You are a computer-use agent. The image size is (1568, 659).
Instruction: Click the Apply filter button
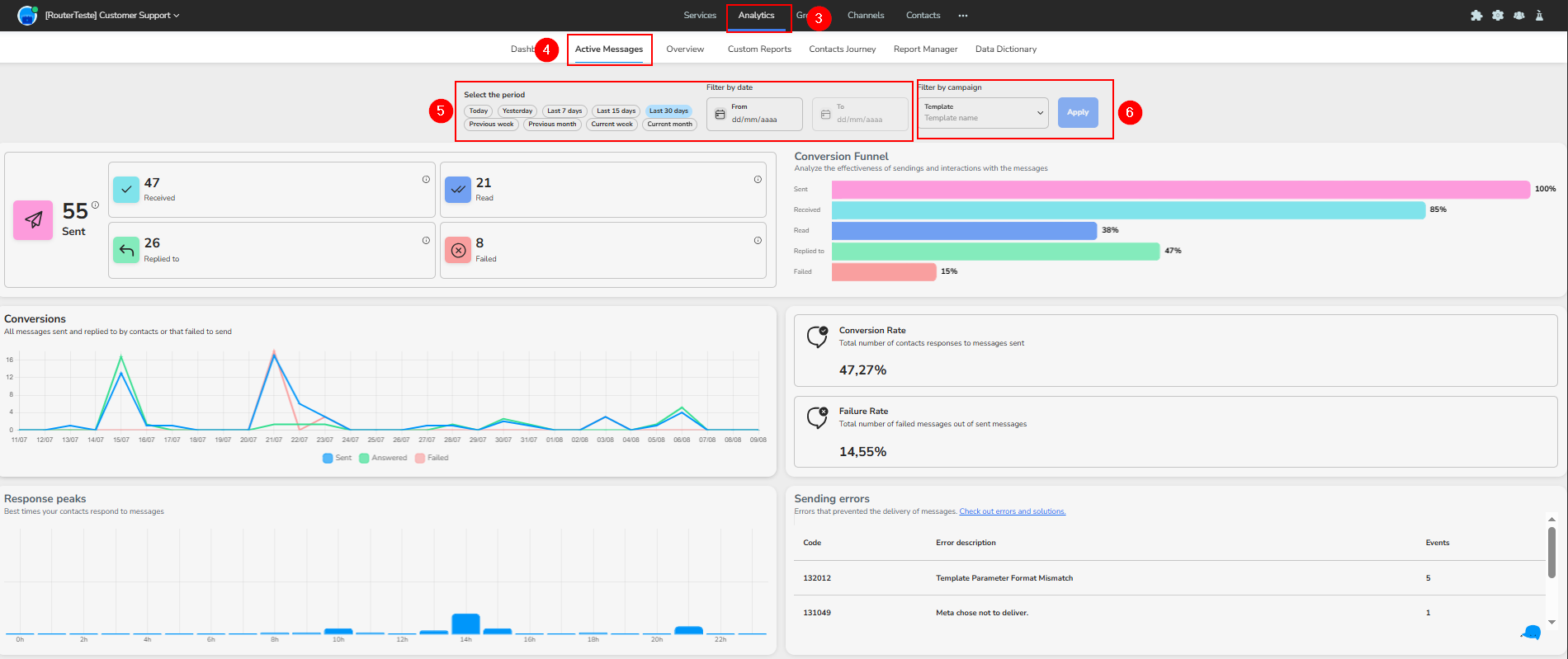tap(1078, 112)
